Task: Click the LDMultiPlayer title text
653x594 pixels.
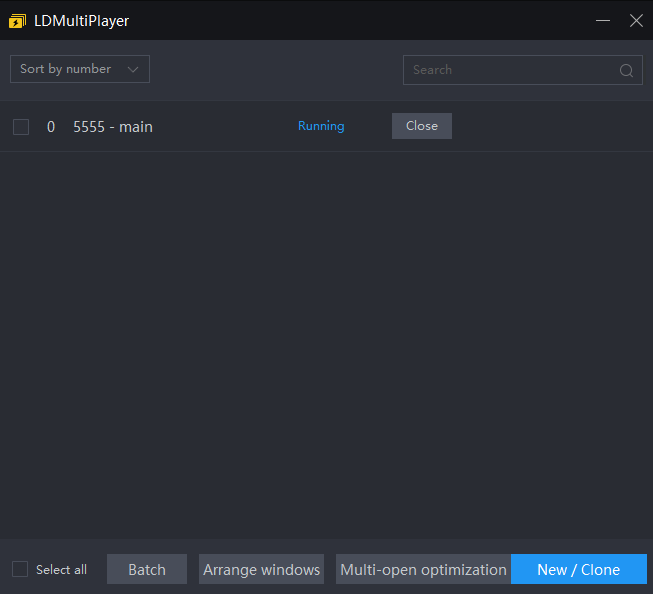Action: pyautogui.click(x=81, y=20)
